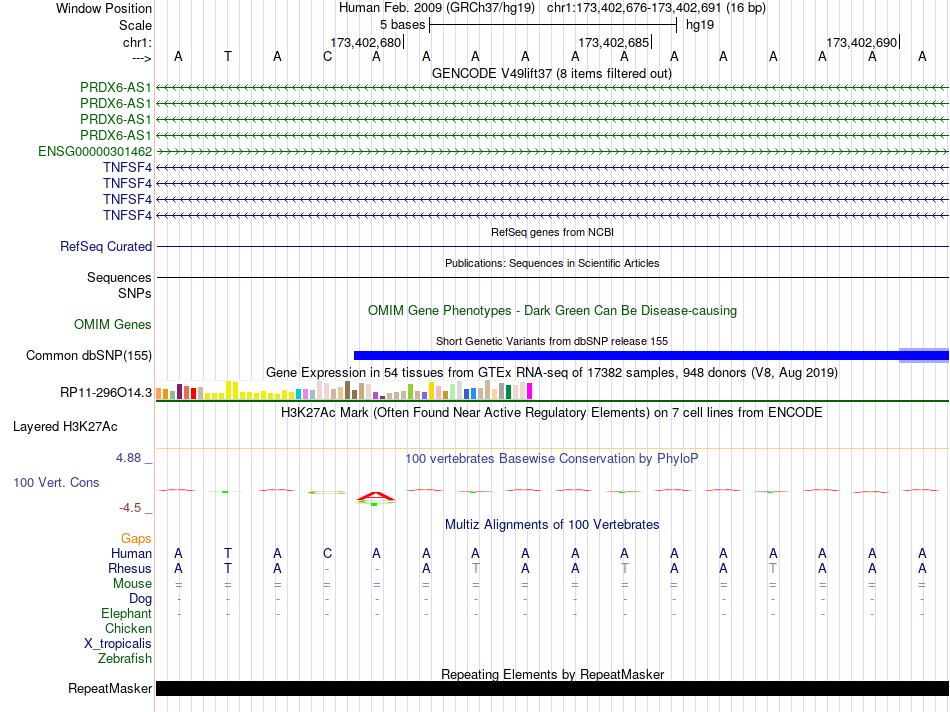Click the Sequences track label
Screen dimensions: 950x712
(119, 278)
